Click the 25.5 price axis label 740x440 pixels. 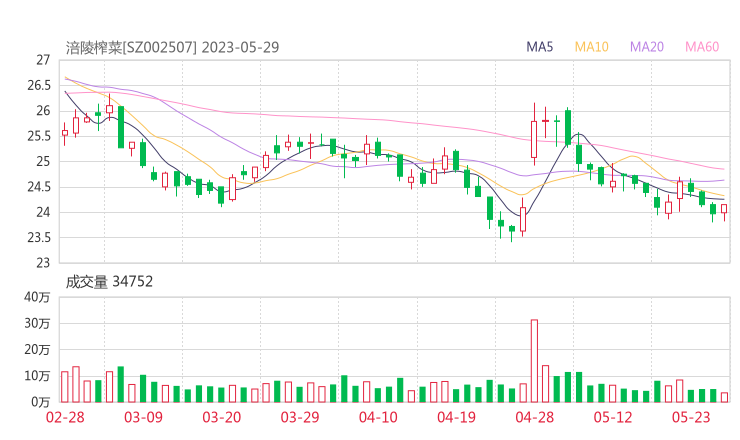click(x=39, y=136)
